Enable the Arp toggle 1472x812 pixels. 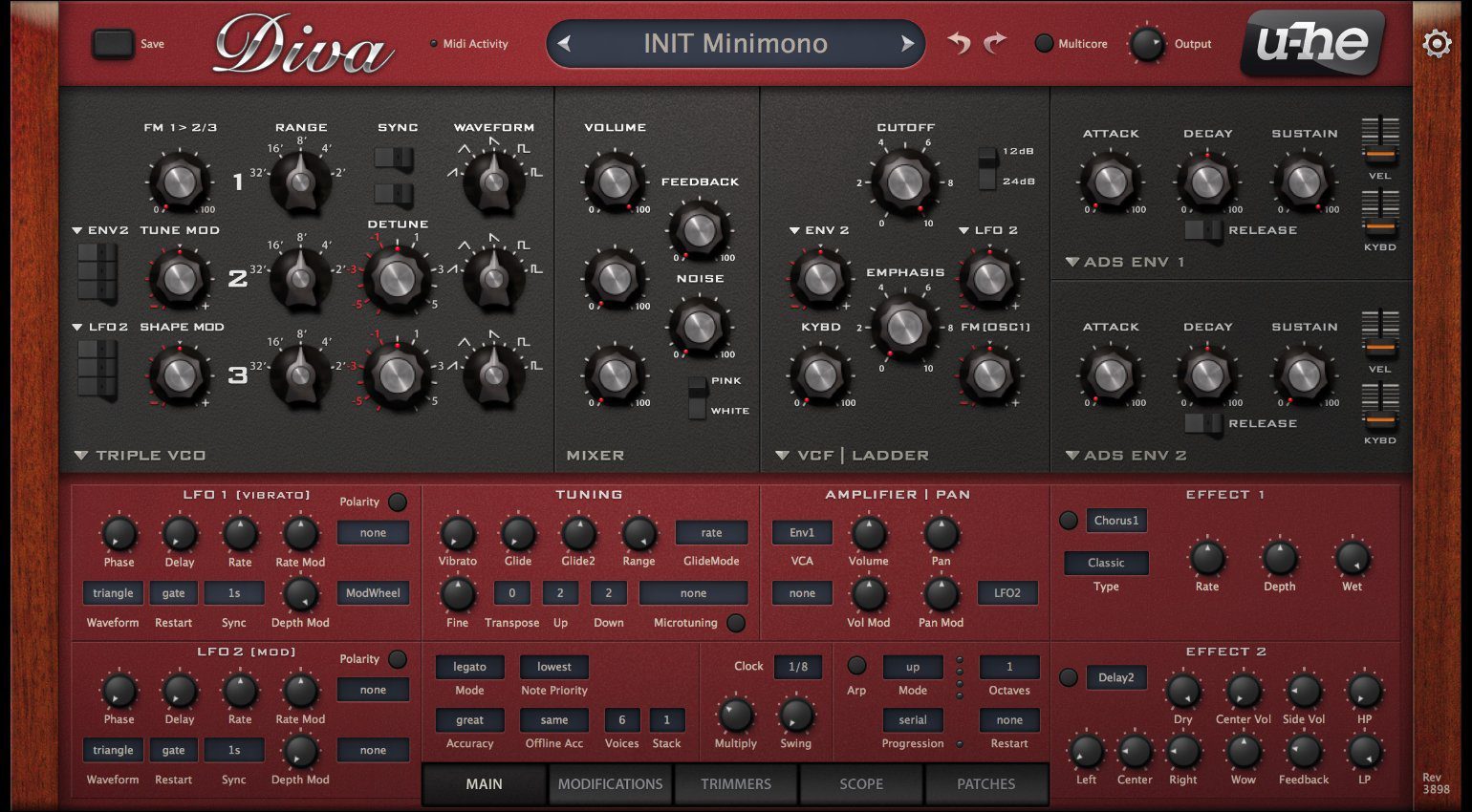[x=856, y=665]
